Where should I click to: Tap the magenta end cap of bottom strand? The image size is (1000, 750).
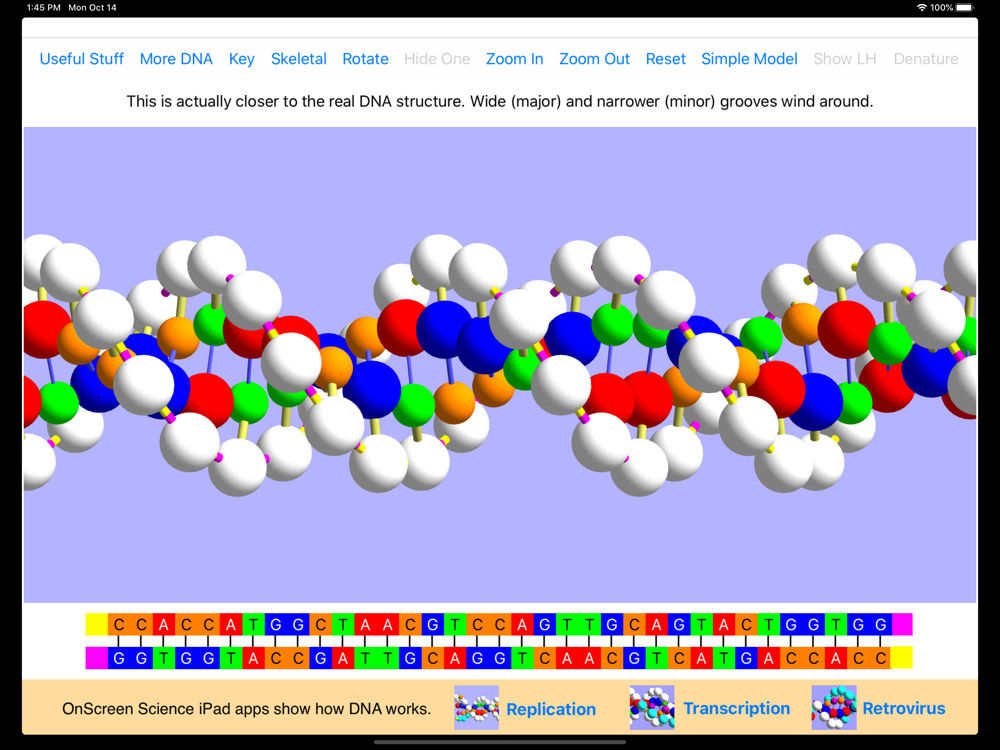coord(97,658)
